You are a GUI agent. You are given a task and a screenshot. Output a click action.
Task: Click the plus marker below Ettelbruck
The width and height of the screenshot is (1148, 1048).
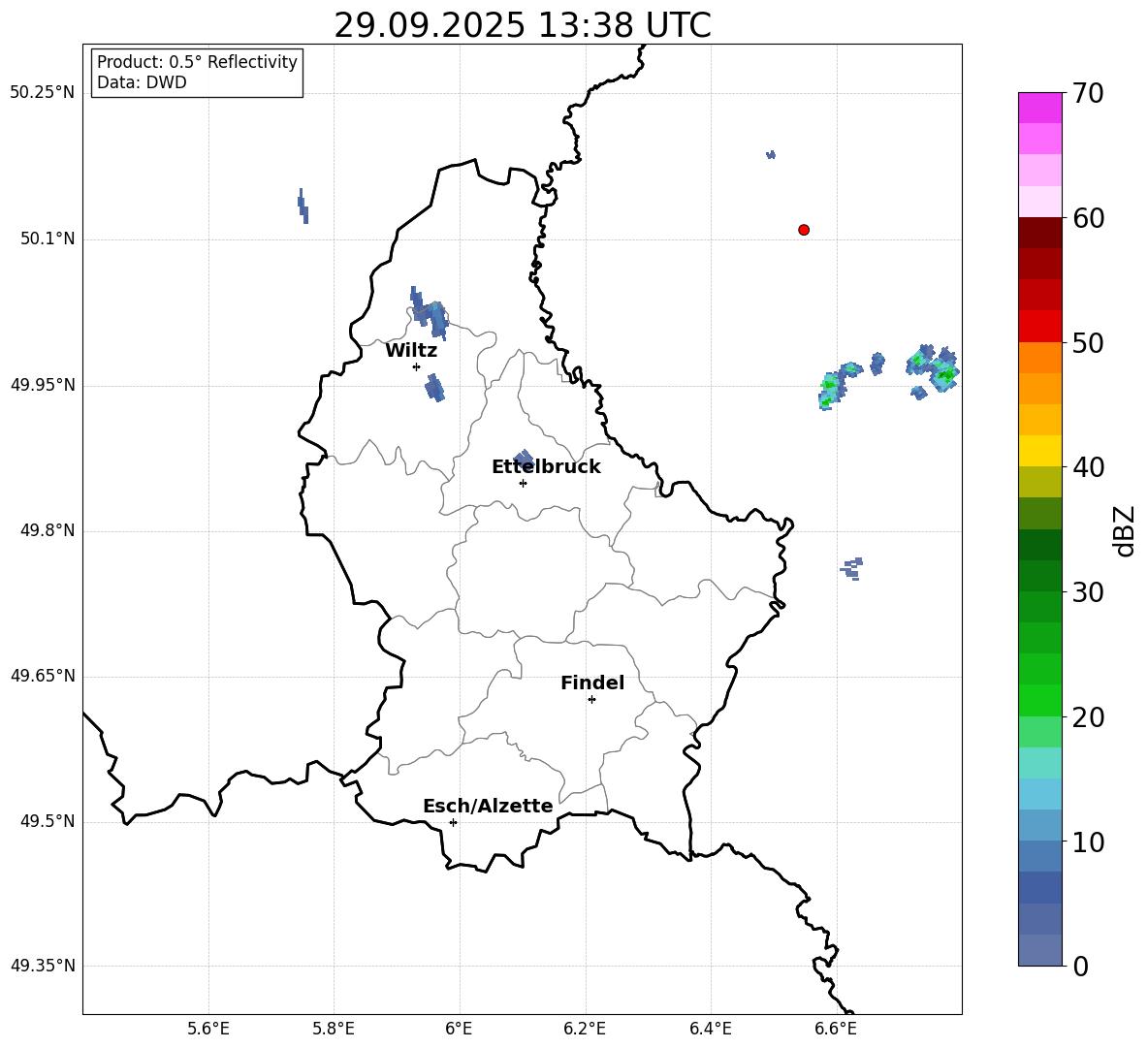pyautogui.click(x=523, y=483)
